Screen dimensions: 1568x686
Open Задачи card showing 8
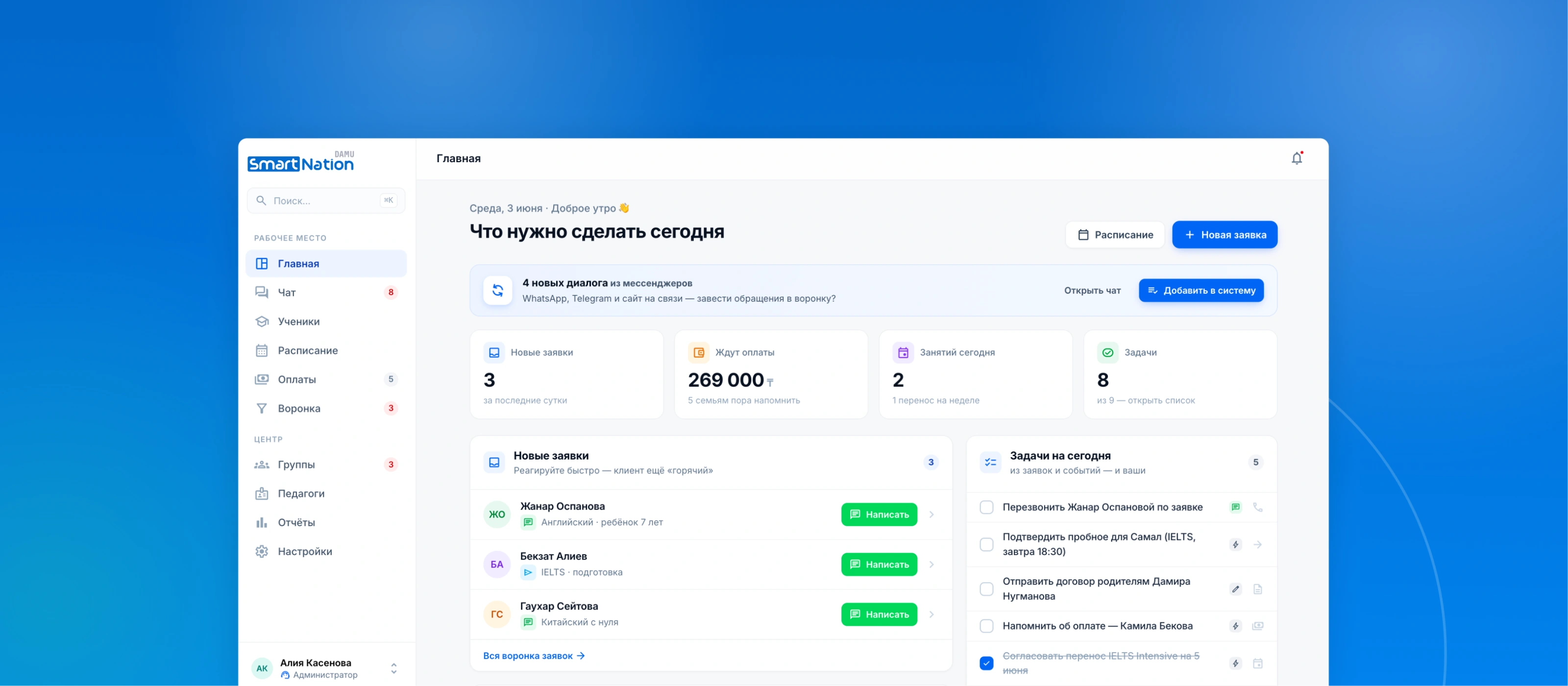(x=1179, y=374)
